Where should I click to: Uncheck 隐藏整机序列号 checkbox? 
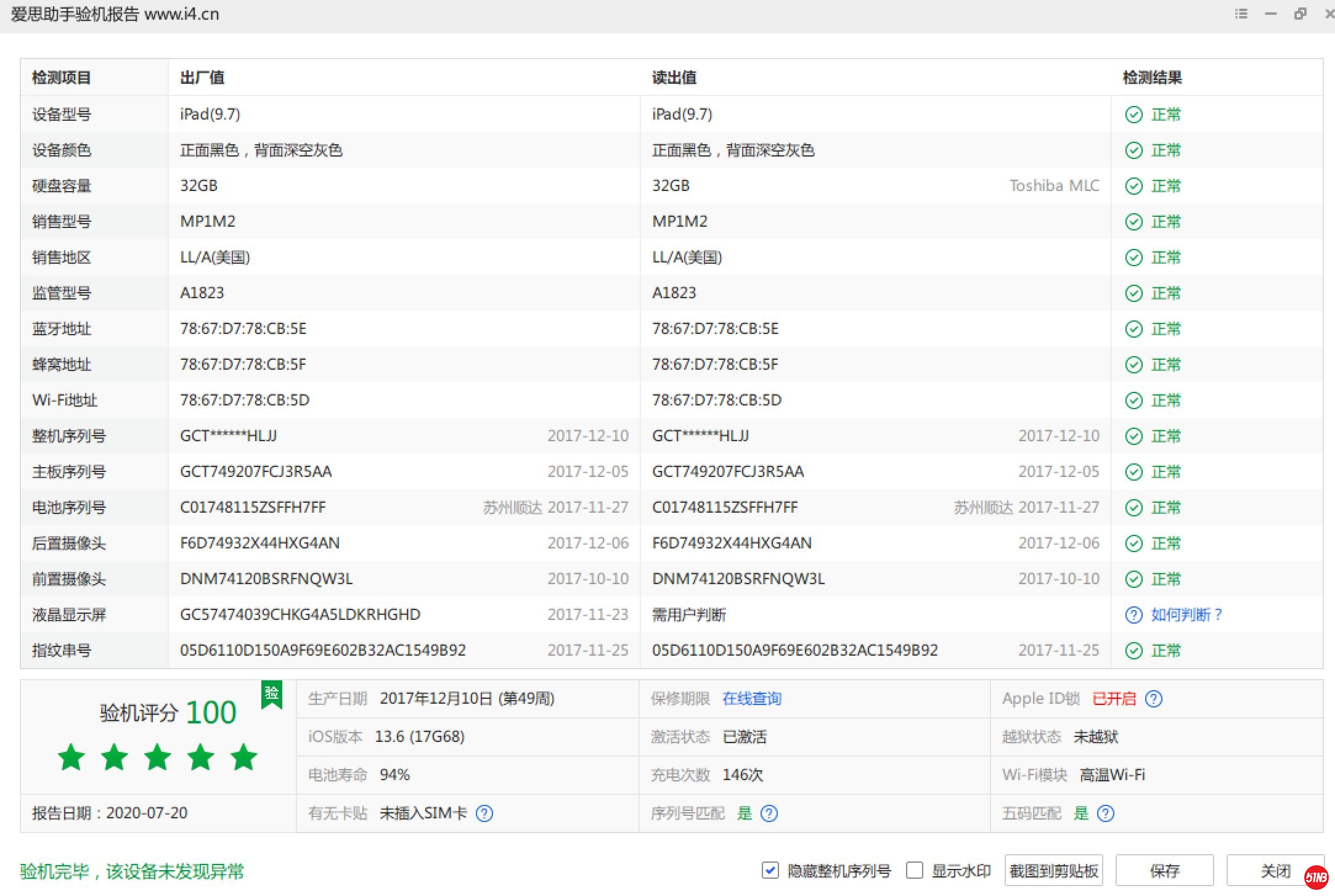(770, 870)
